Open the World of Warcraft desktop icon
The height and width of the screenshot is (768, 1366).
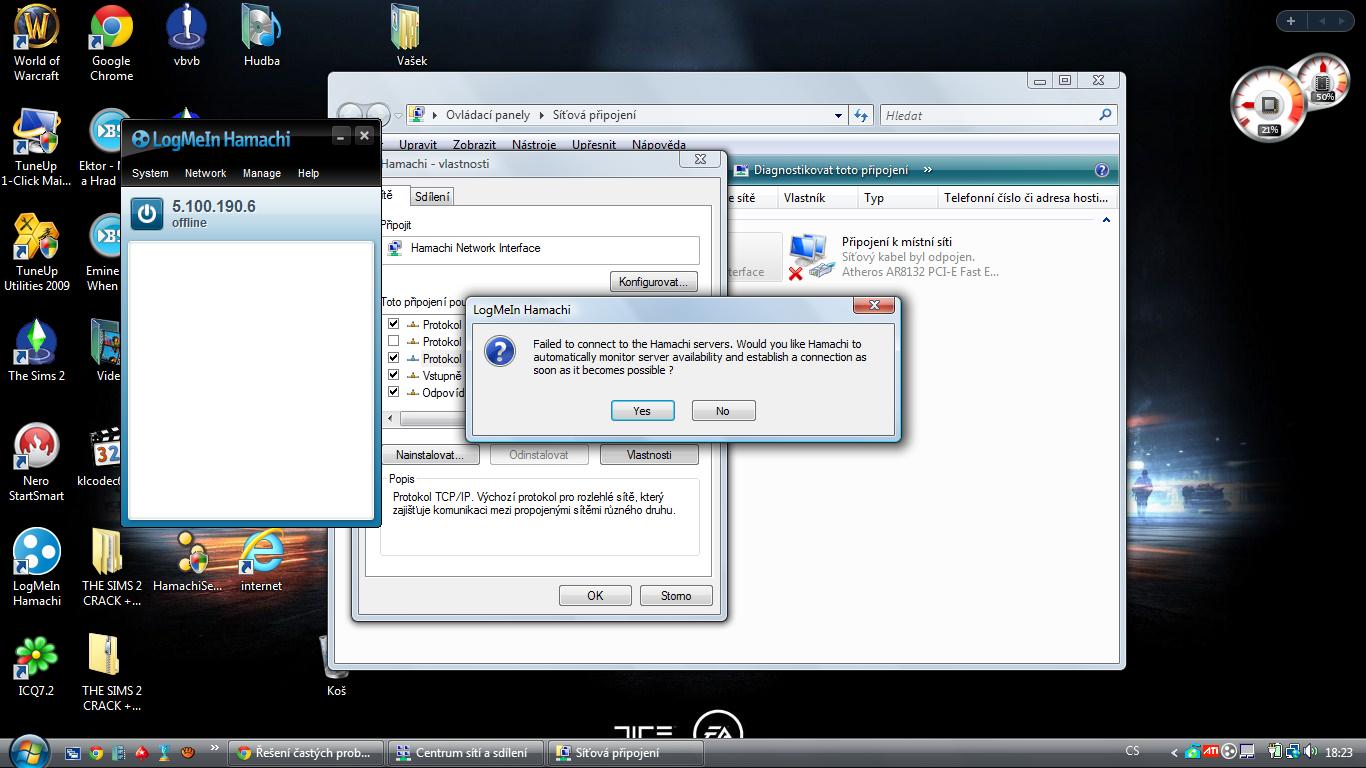point(36,43)
